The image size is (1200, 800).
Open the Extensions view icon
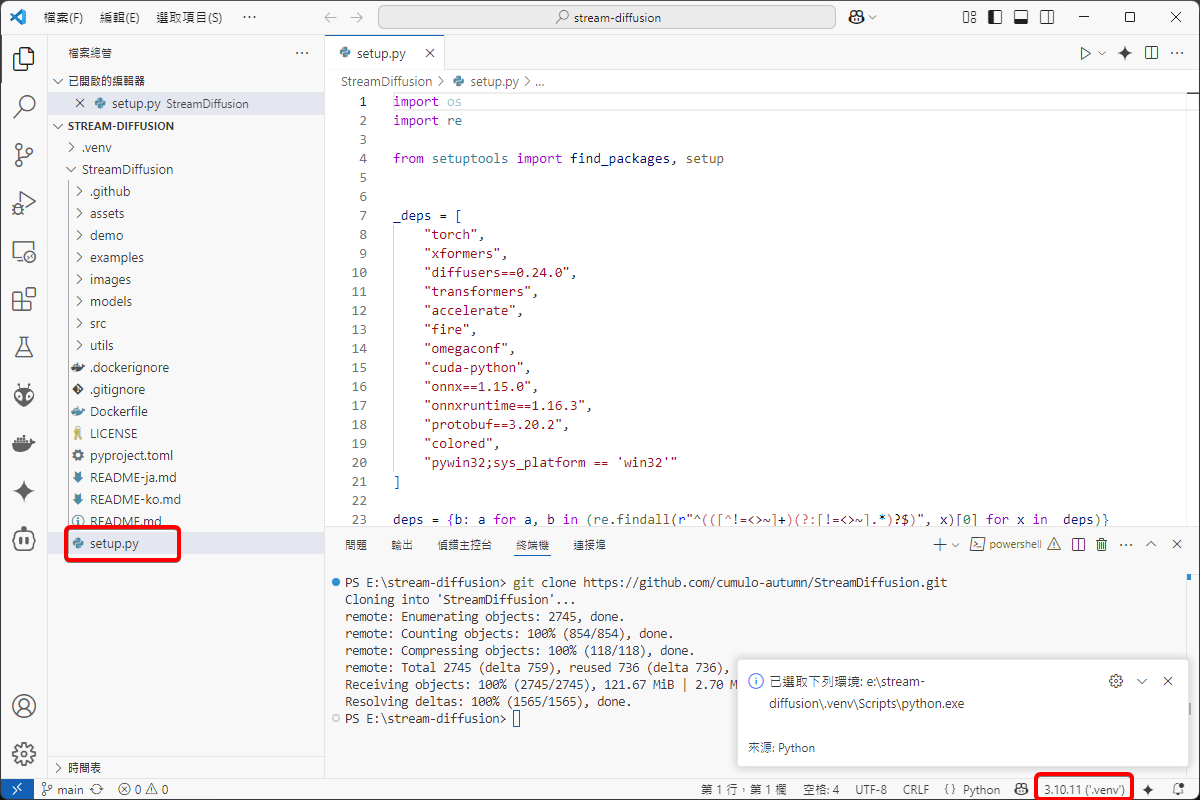(24, 299)
